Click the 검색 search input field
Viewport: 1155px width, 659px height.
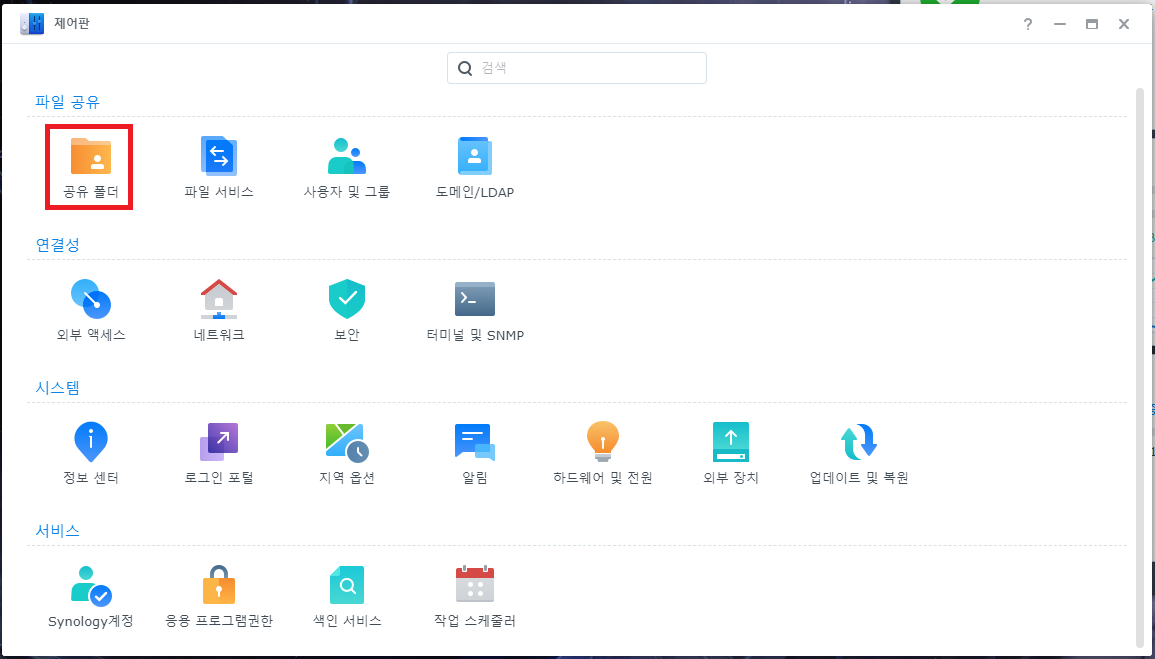coord(590,68)
